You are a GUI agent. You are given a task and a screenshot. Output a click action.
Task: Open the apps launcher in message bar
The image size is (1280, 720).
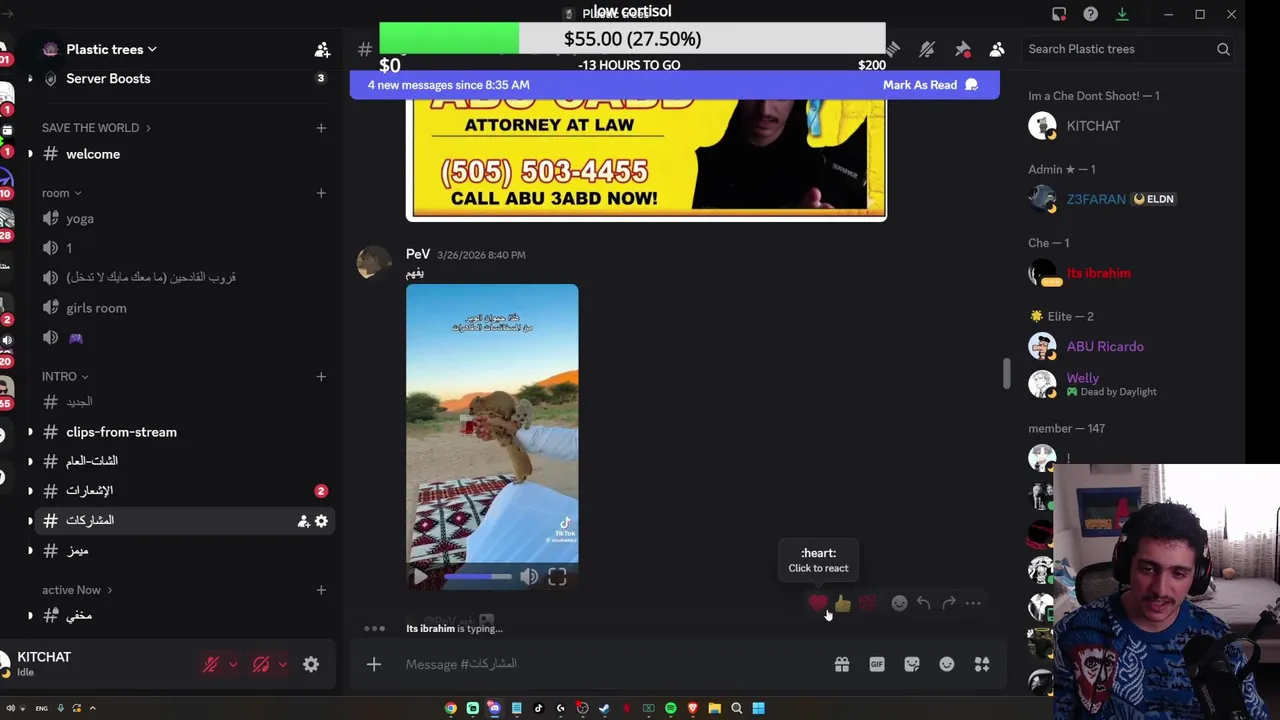pyautogui.click(x=982, y=664)
